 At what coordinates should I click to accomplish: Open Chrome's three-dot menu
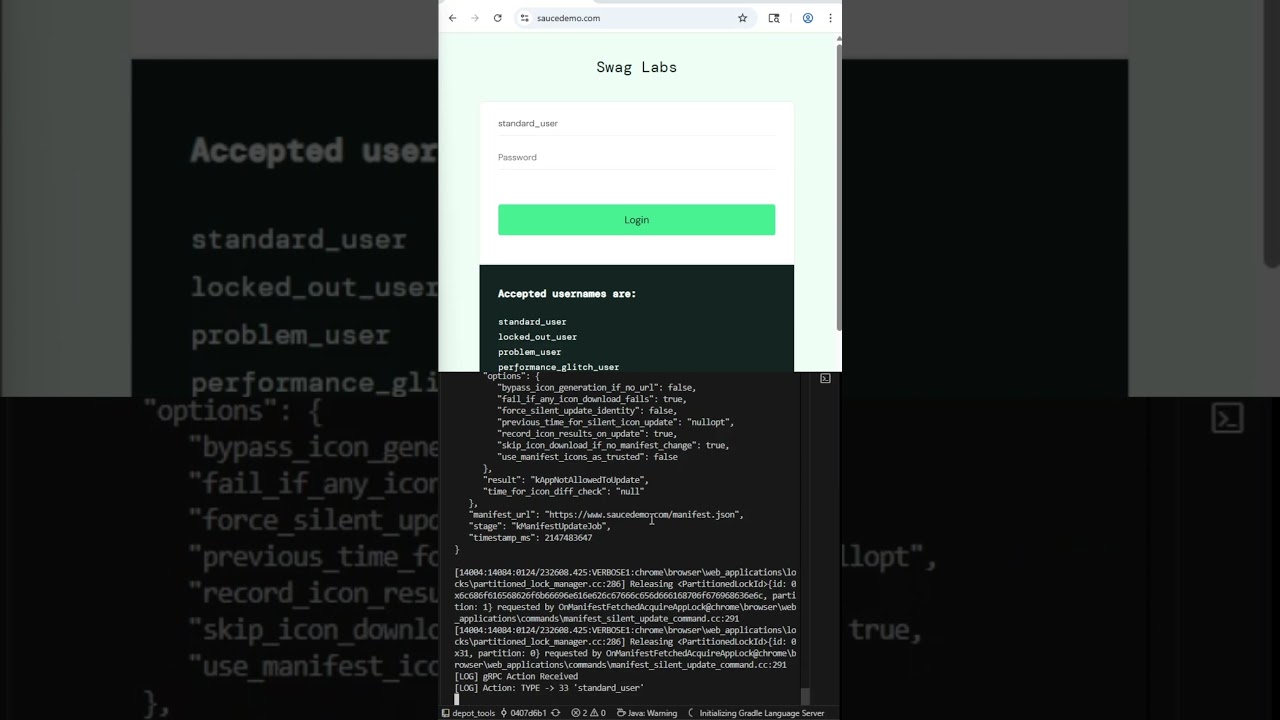point(830,18)
